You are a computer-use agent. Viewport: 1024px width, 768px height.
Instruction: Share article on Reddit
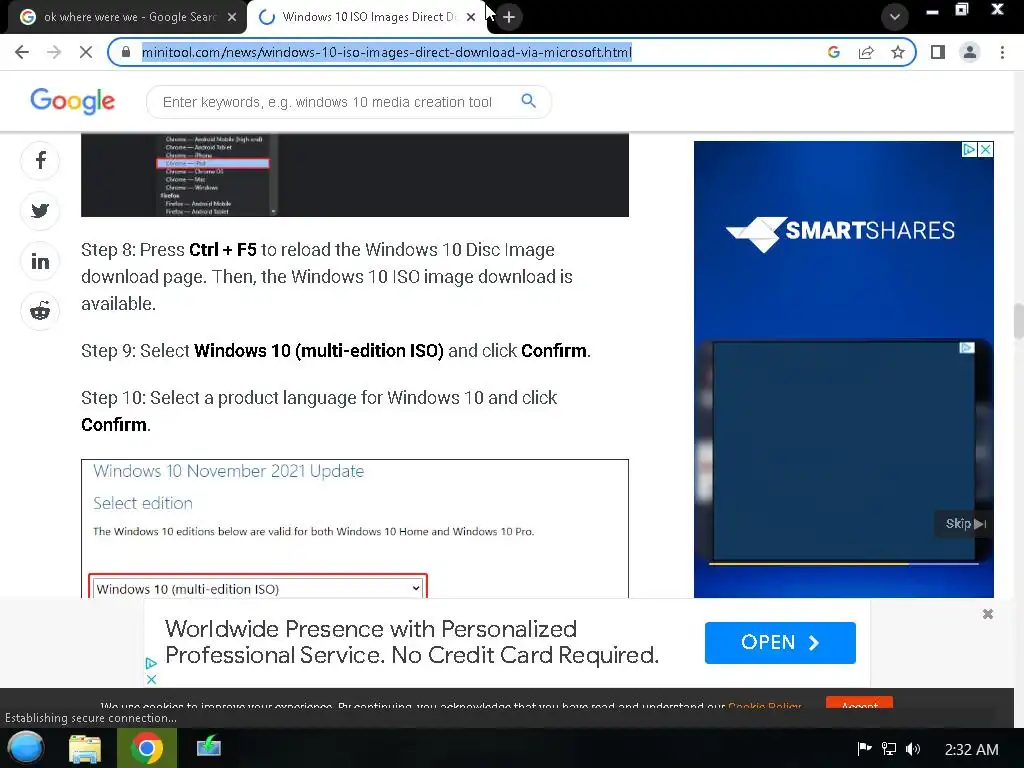point(40,311)
